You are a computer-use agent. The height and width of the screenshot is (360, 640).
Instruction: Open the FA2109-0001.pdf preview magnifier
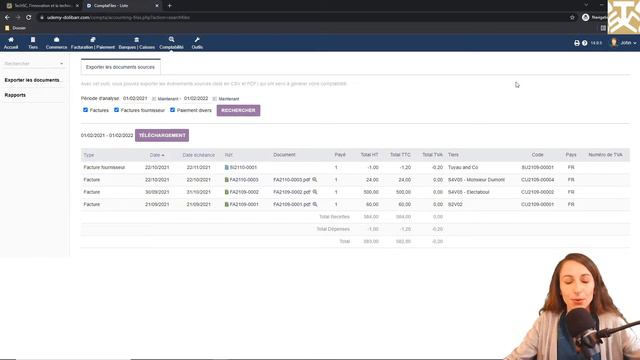[x=315, y=204]
